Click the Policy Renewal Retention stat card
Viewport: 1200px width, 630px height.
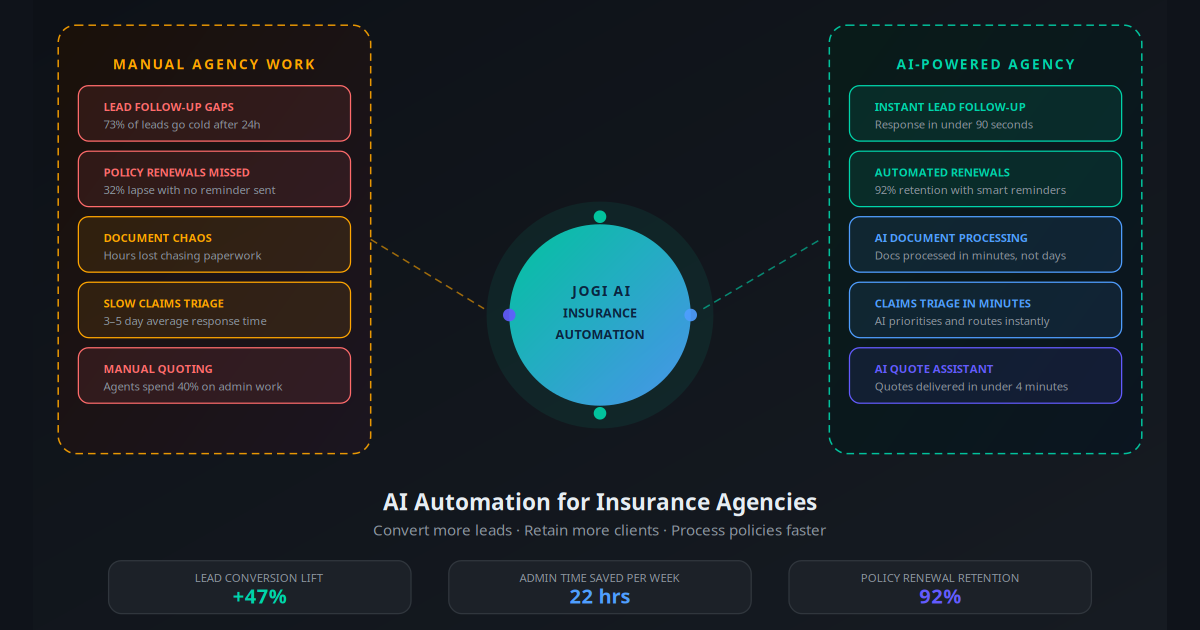(940, 587)
